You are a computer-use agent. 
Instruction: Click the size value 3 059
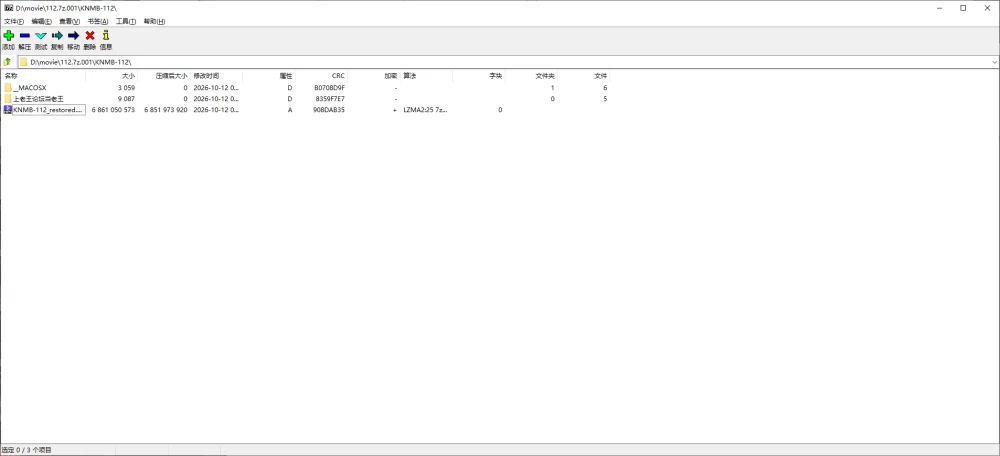126,87
